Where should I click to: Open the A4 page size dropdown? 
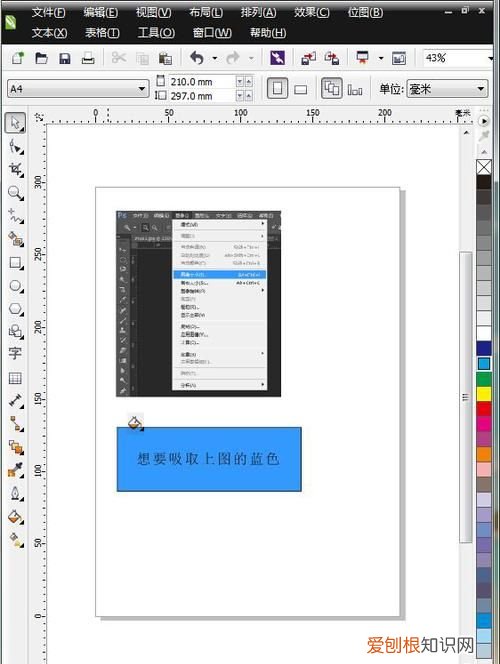tap(78, 89)
